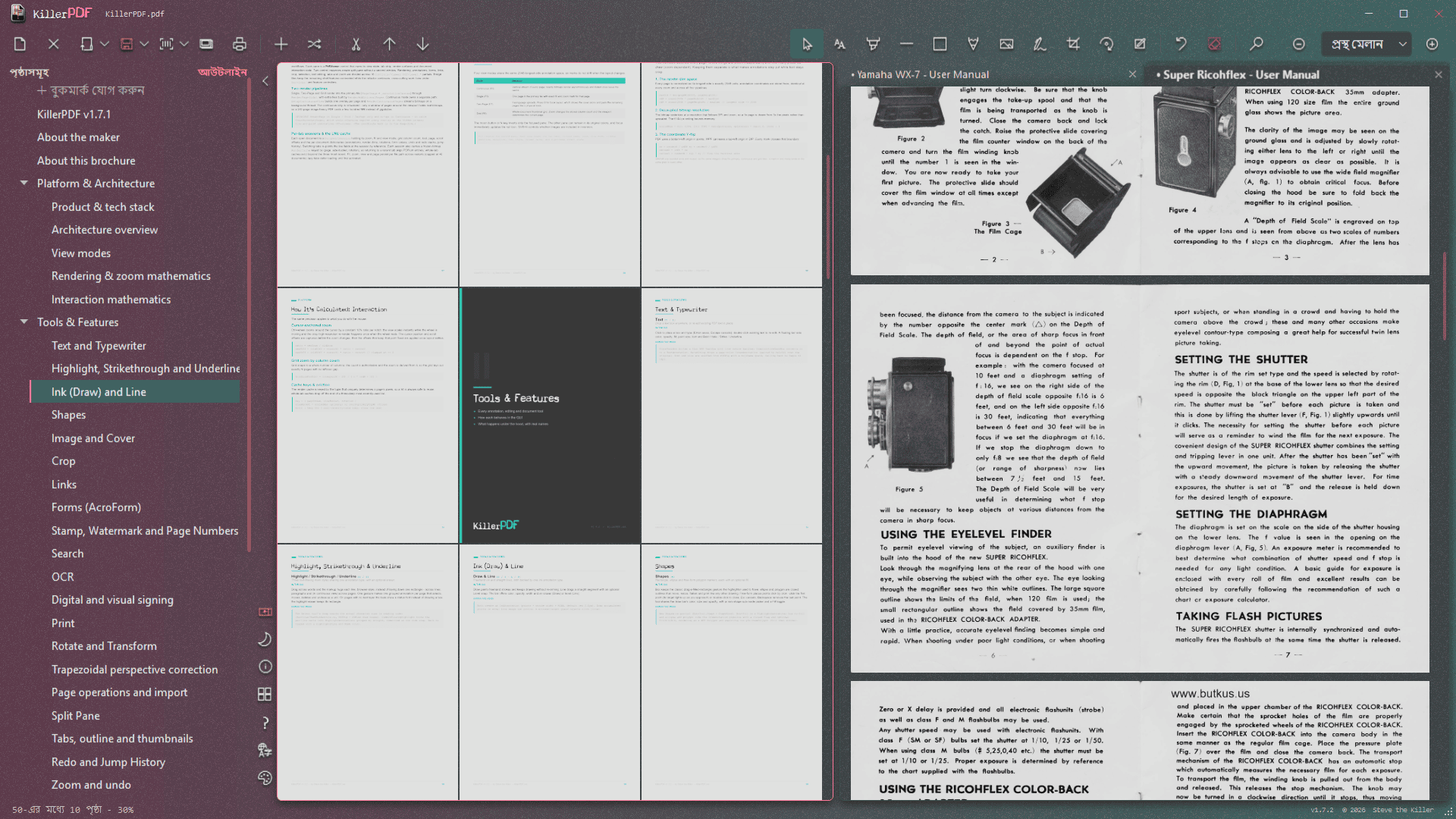The width and height of the screenshot is (1456, 819).
Task: Open the color theme palette icon
Action: coord(265,777)
